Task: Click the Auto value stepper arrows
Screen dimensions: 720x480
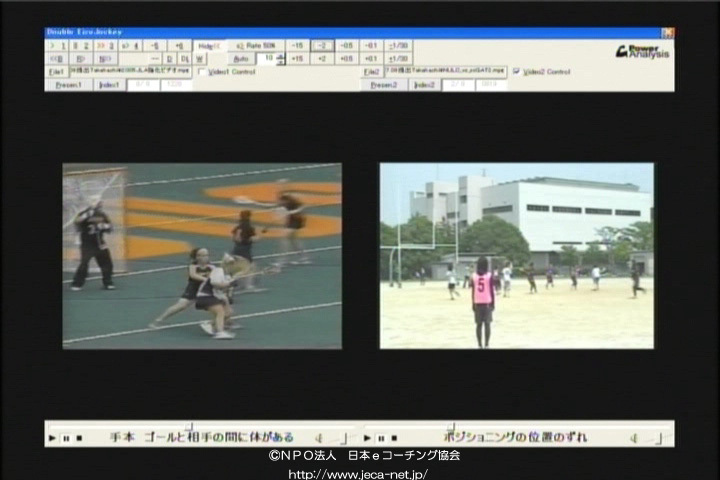Action: 280,59
